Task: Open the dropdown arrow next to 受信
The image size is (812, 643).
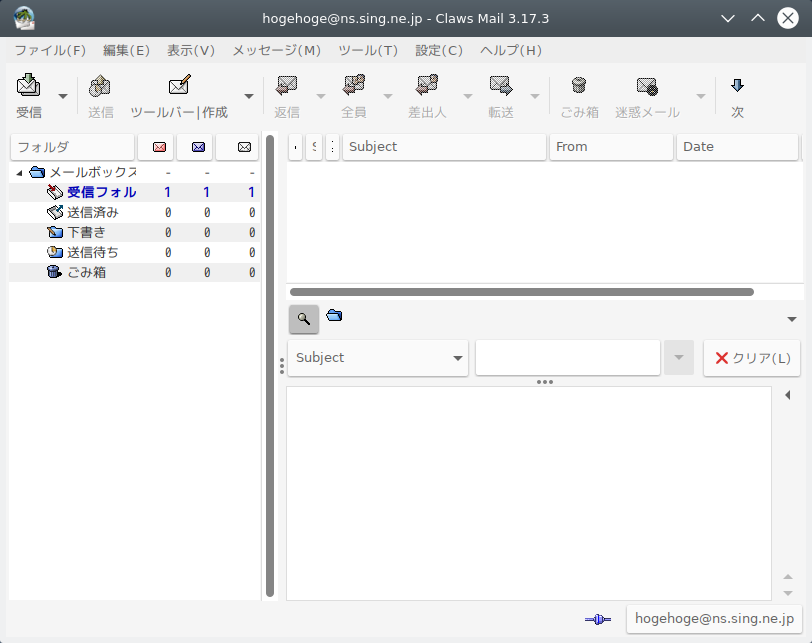Action: [63, 96]
